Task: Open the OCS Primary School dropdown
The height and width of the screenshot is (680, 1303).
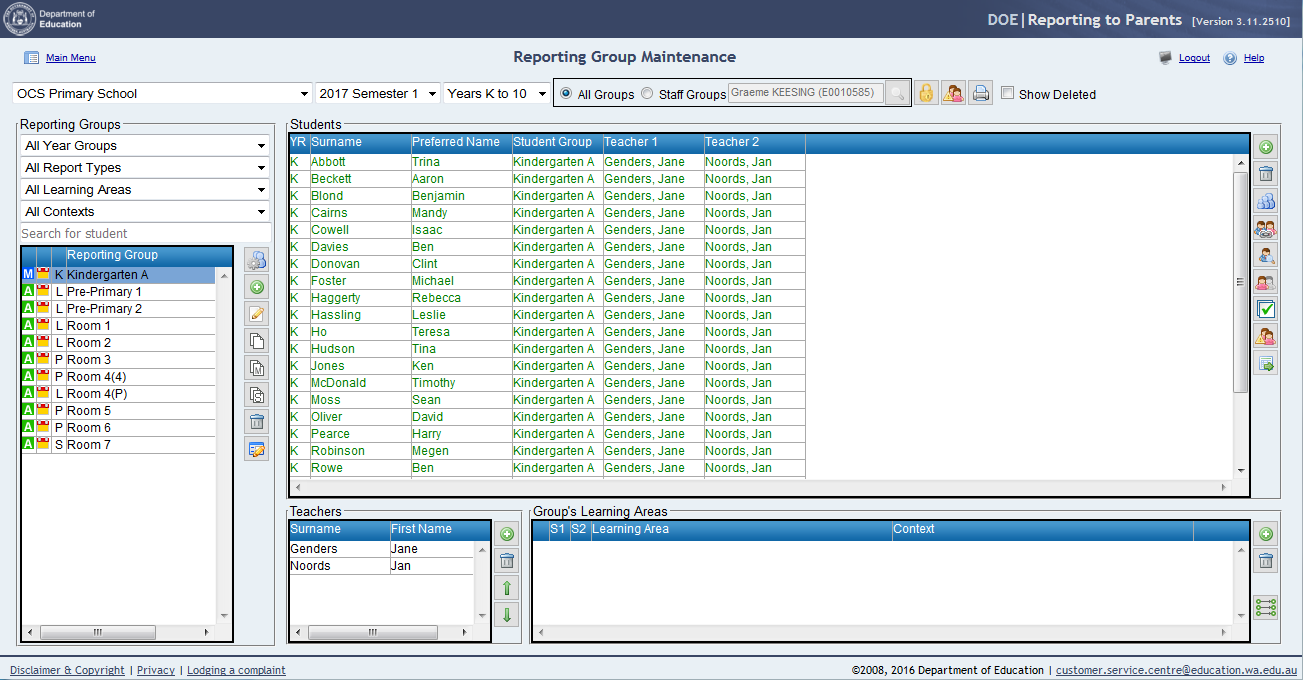Action: point(162,93)
